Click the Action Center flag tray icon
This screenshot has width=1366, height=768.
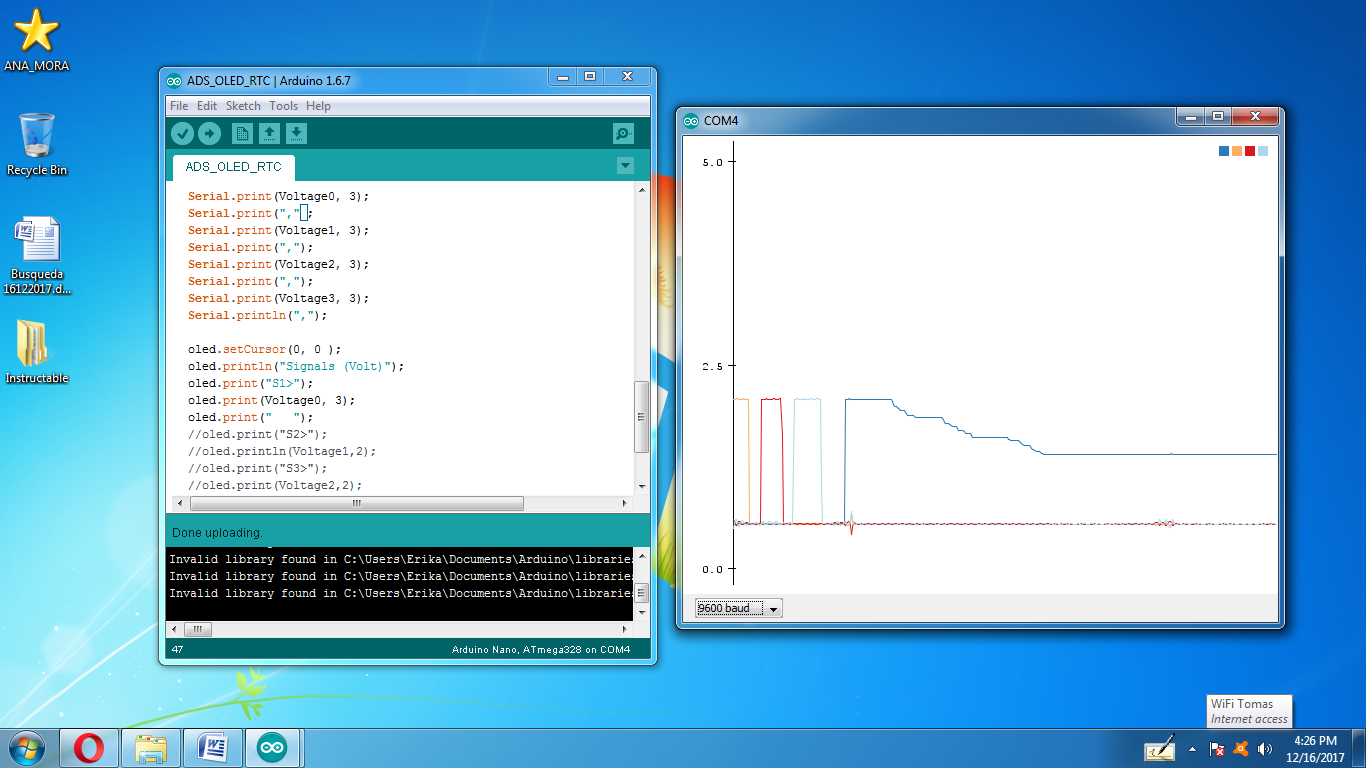1217,748
